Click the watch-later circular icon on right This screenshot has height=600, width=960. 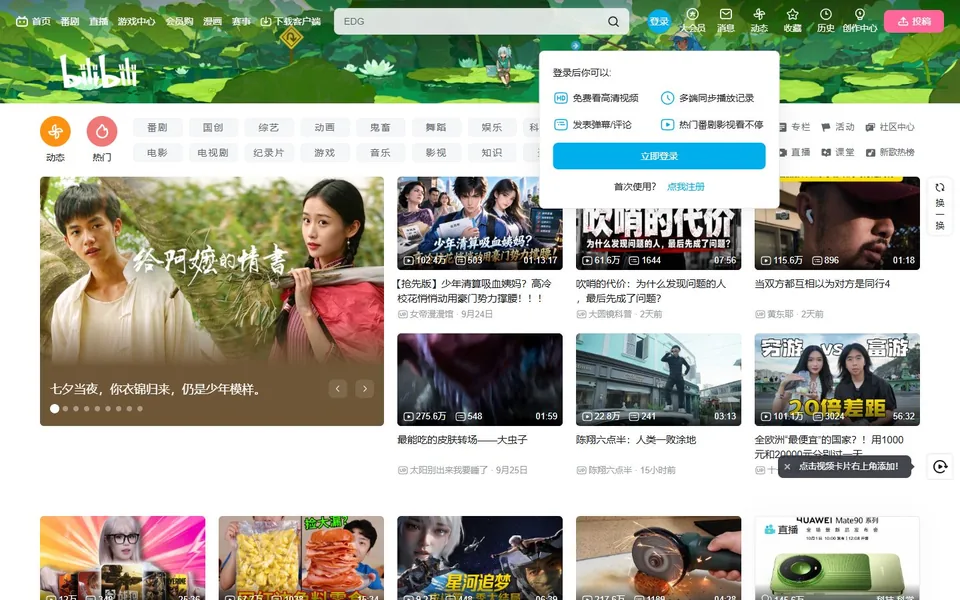[x=940, y=467]
